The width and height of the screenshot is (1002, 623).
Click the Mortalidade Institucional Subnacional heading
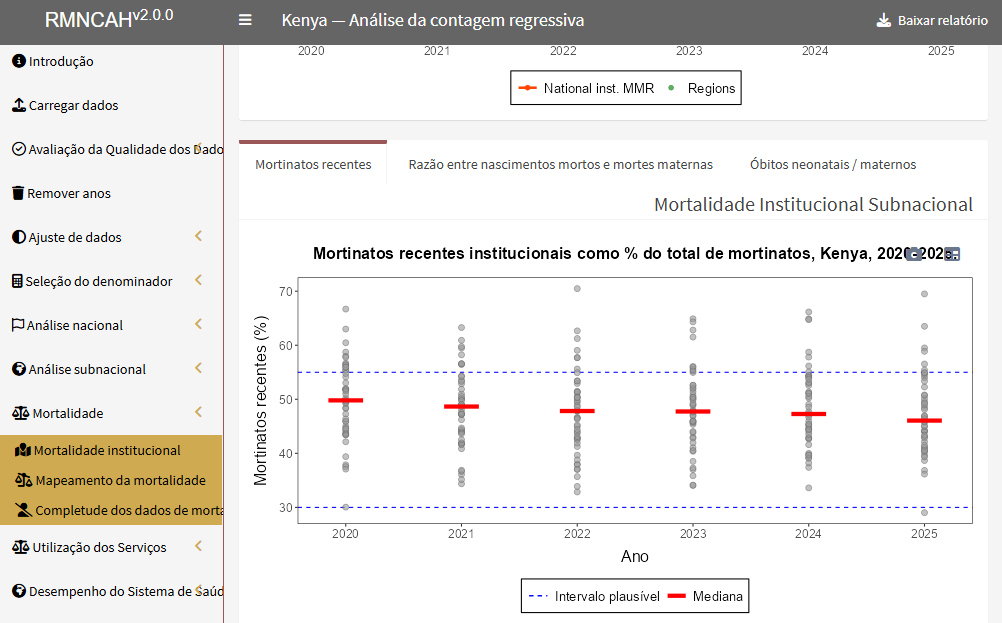click(813, 204)
